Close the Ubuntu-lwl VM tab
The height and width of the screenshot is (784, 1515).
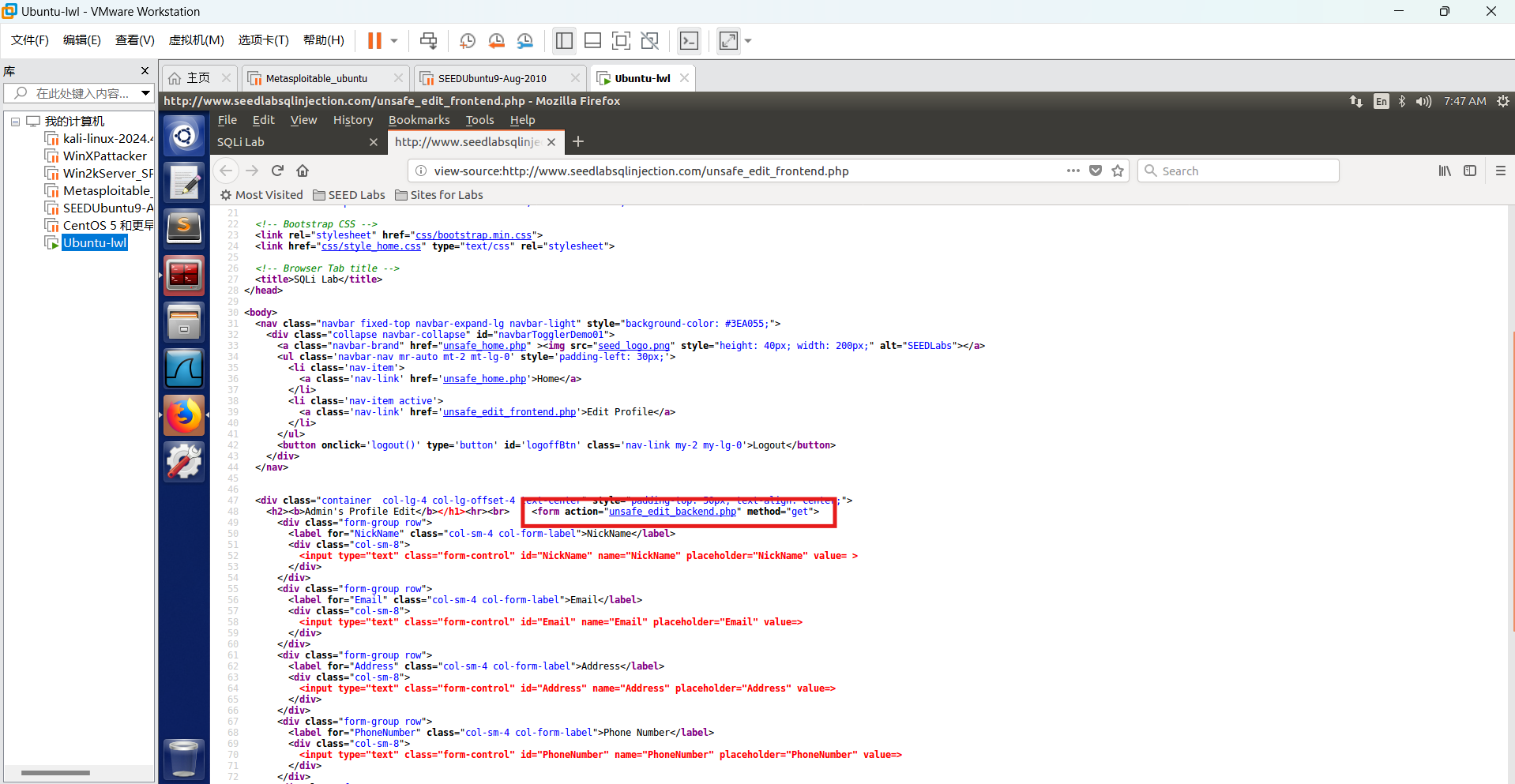tap(685, 78)
